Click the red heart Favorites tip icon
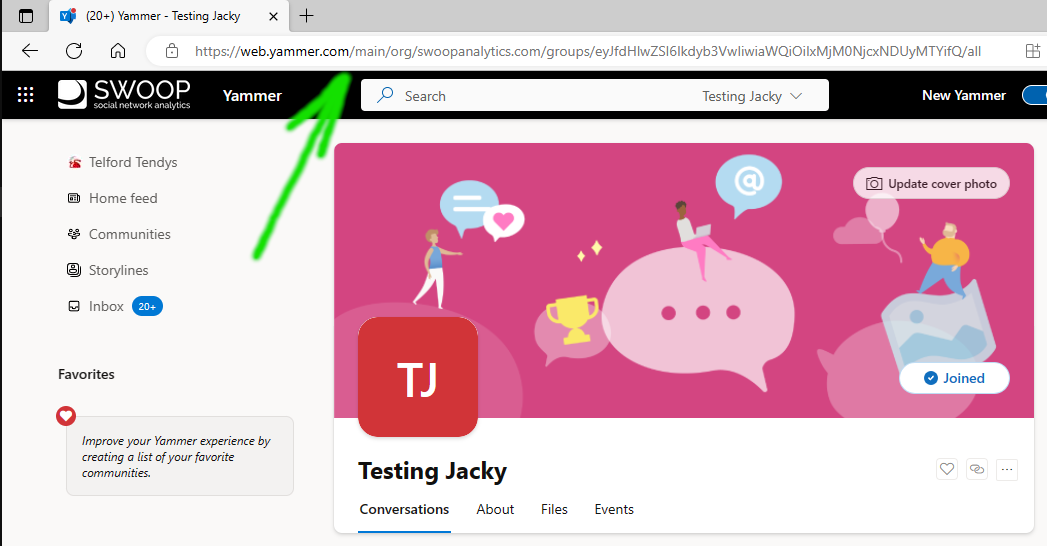The image size is (1047, 546). coord(65,416)
